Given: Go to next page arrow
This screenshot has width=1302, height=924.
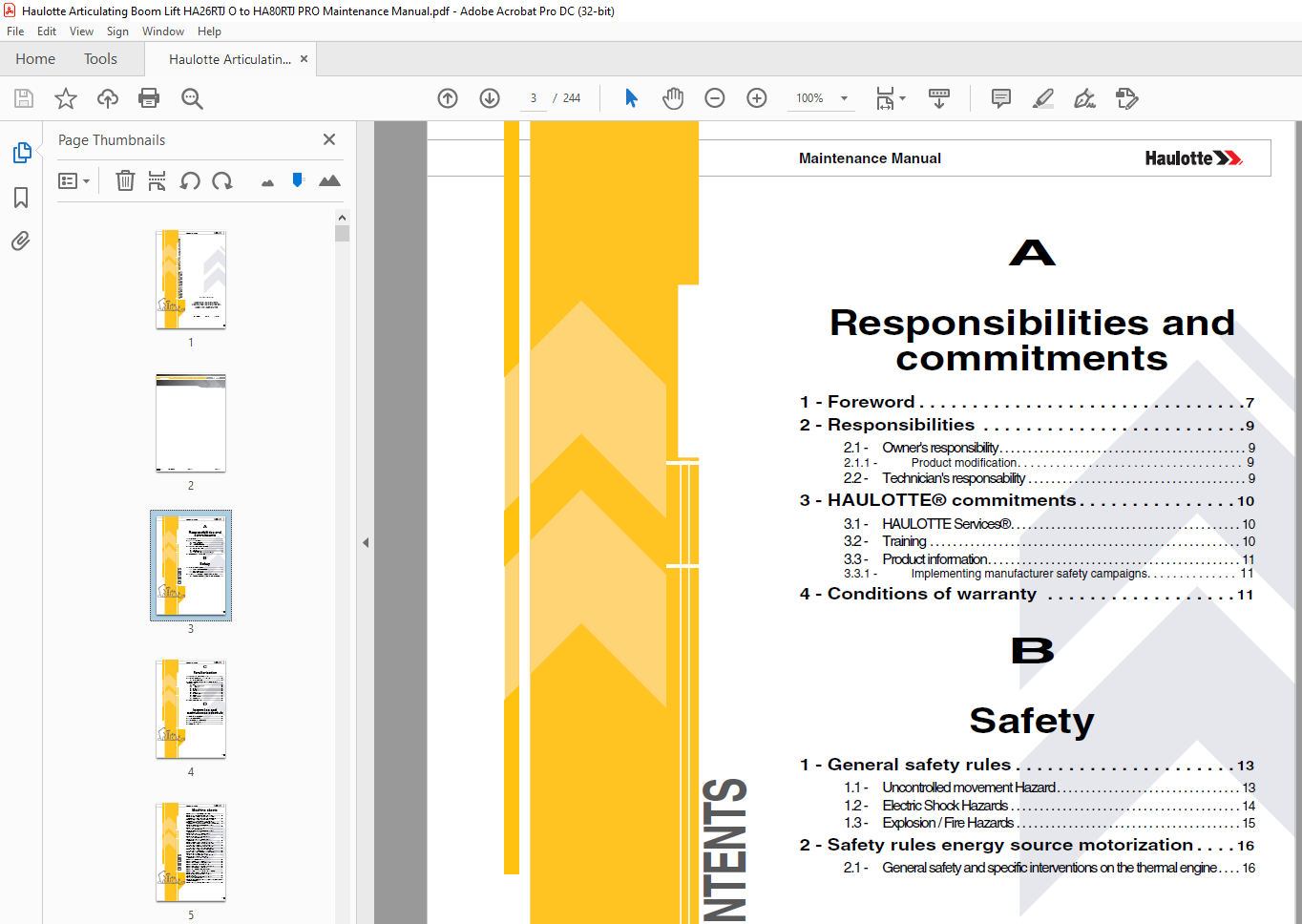Looking at the screenshot, I should (490, 98).
